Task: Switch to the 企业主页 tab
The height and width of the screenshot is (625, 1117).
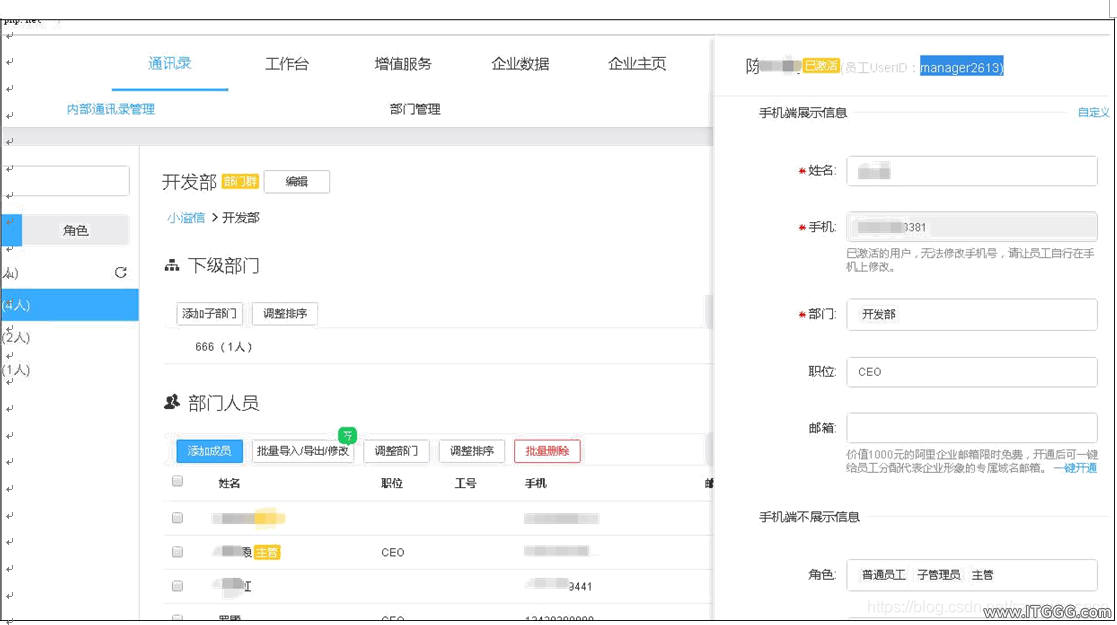Action: click(x=637, y=64)
